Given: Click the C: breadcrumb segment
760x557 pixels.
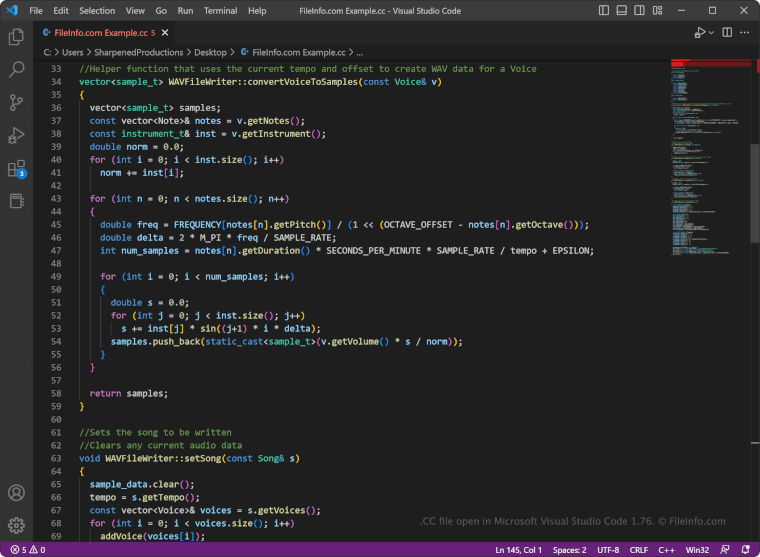Looking at the screenshot, I should point(47,52).
